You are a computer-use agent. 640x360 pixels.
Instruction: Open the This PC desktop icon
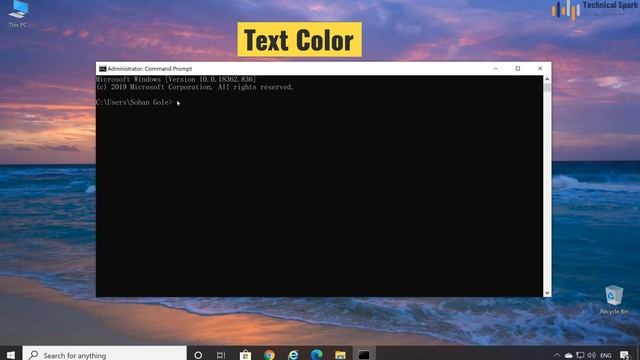coord(18,13)
